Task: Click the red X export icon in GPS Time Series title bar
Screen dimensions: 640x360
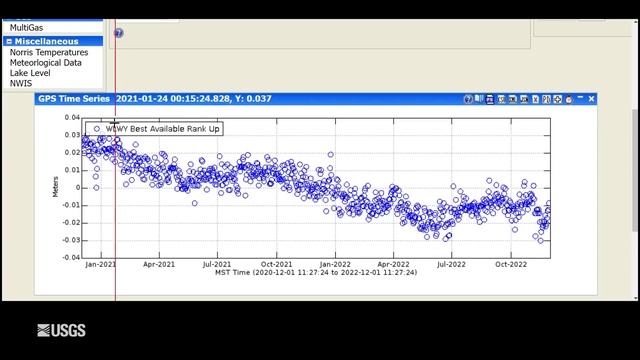Action: click(535, 99)
